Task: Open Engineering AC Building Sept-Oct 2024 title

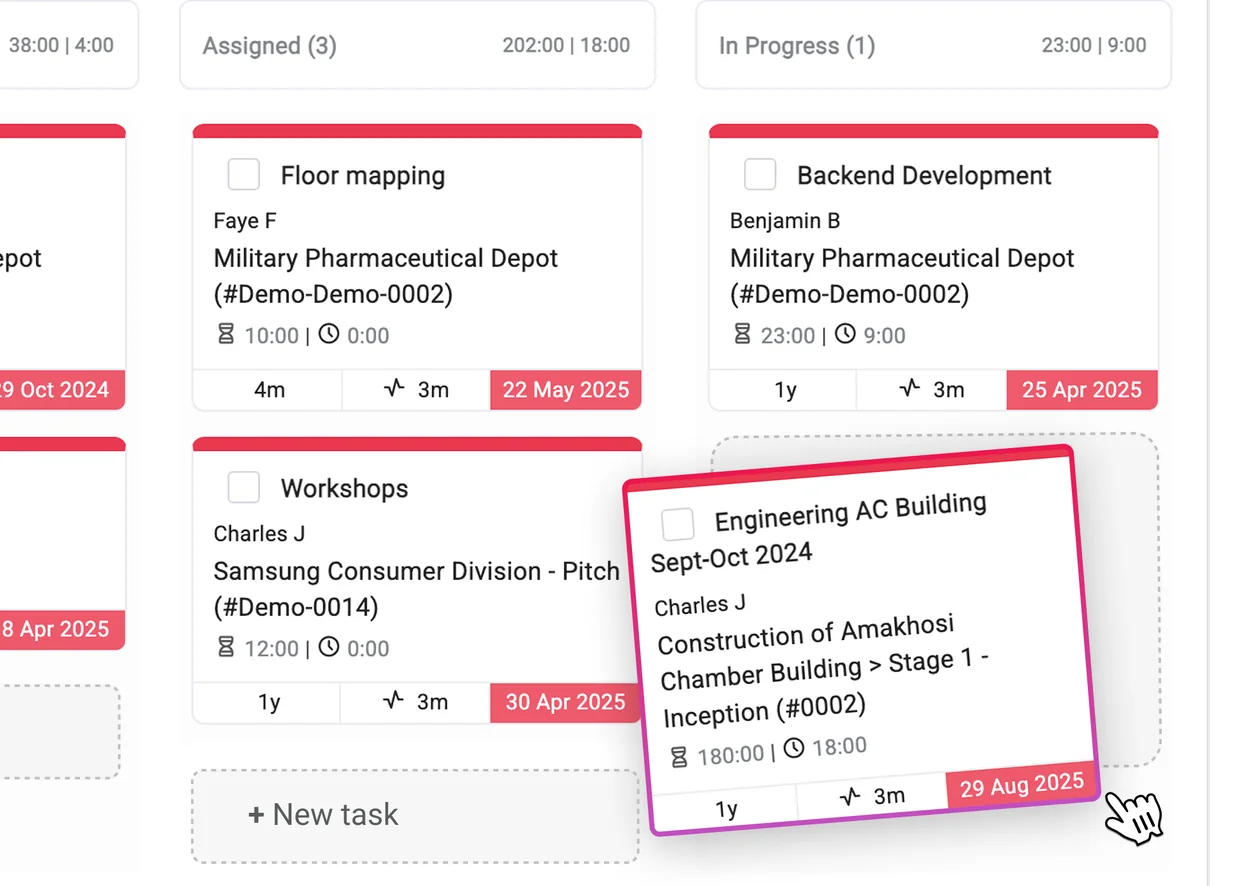Action: coord(820,532)
